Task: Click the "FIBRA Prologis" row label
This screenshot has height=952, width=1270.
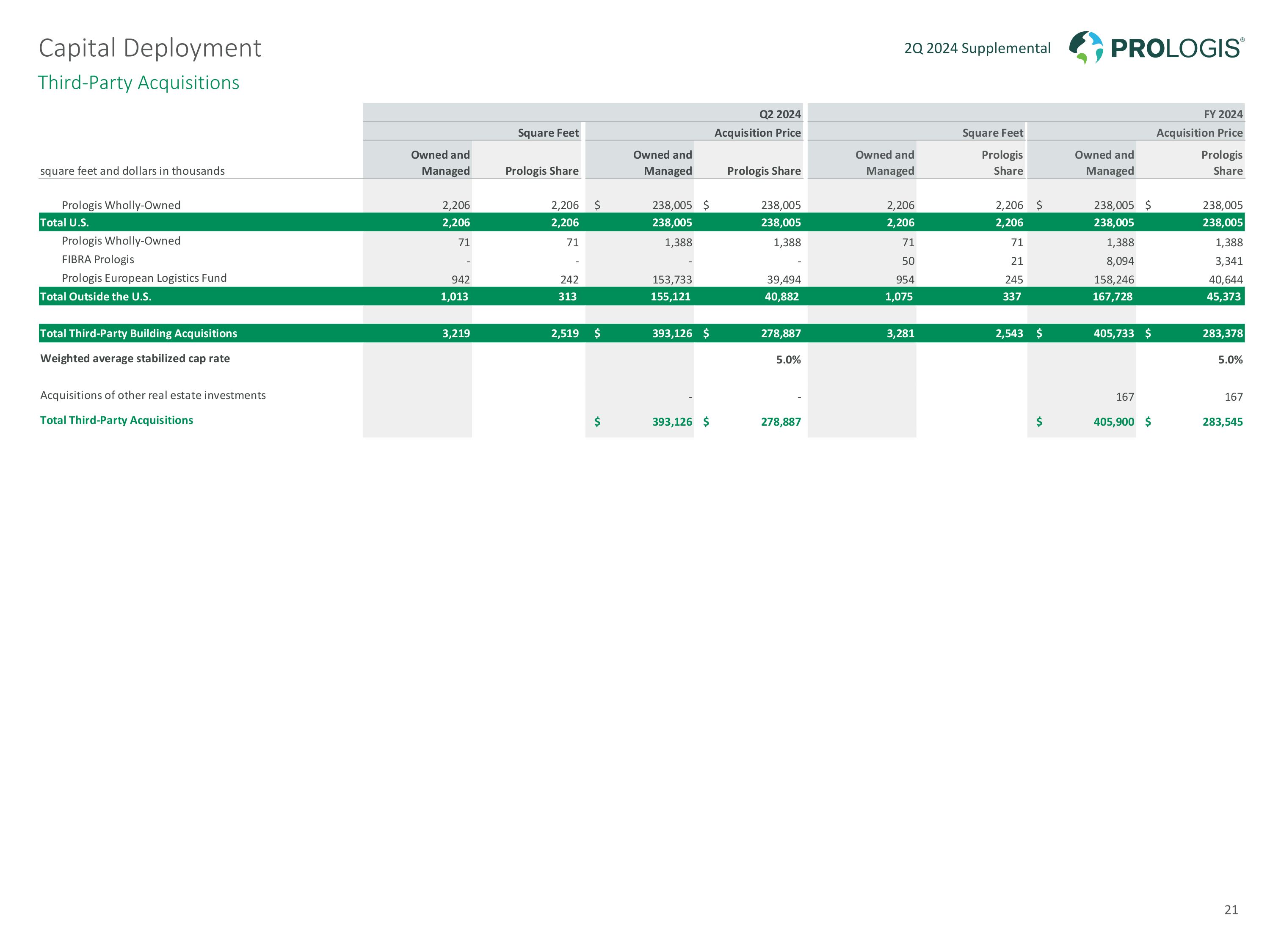Action: [x=98, y=259]
